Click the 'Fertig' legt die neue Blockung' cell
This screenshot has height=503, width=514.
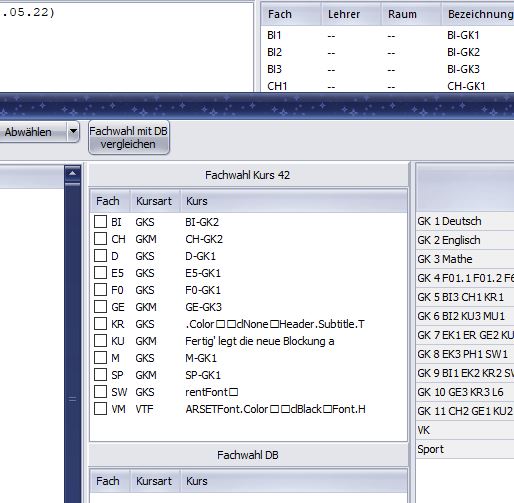point(260,341)
